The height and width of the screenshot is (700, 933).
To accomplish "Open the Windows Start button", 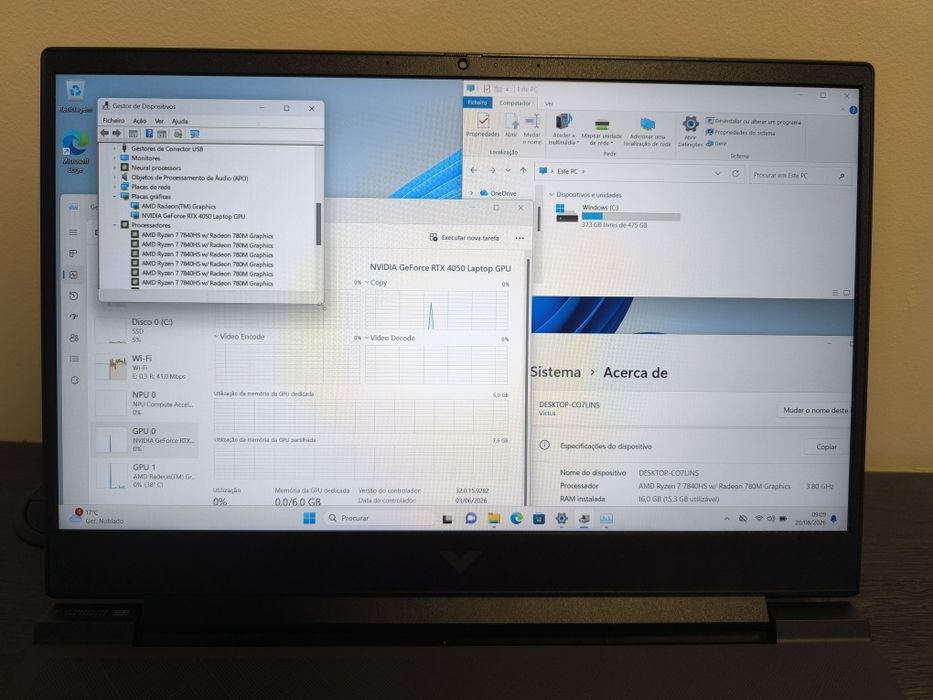I will (309, 518).
